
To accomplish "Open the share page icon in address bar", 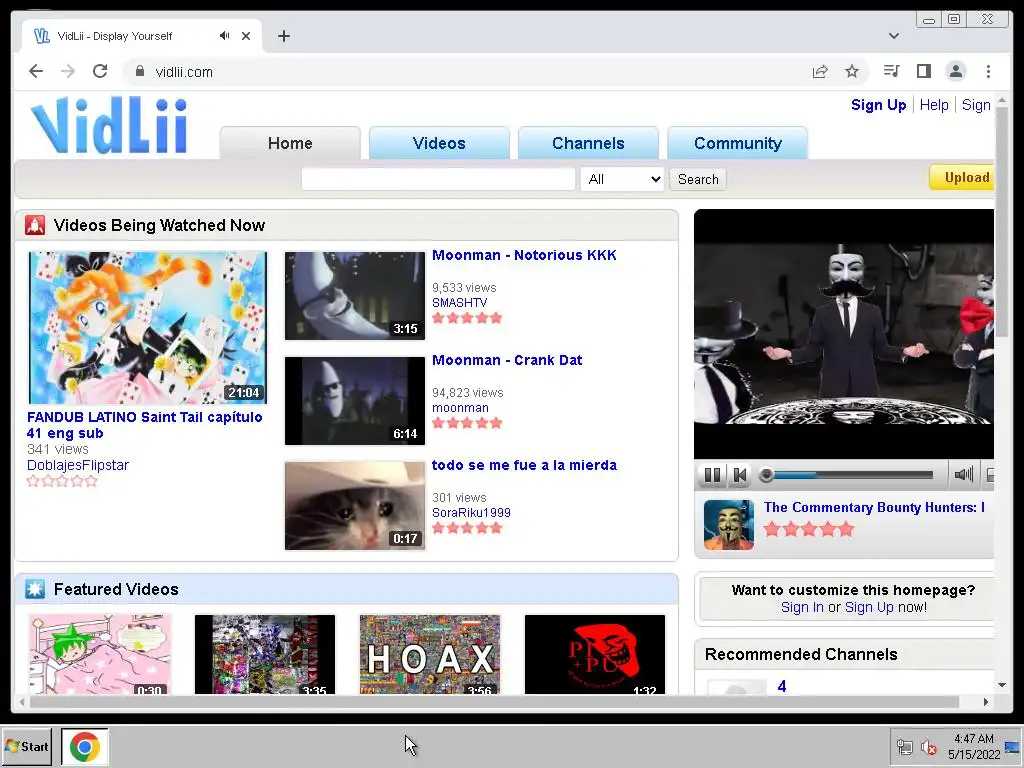I will point(820,71).
